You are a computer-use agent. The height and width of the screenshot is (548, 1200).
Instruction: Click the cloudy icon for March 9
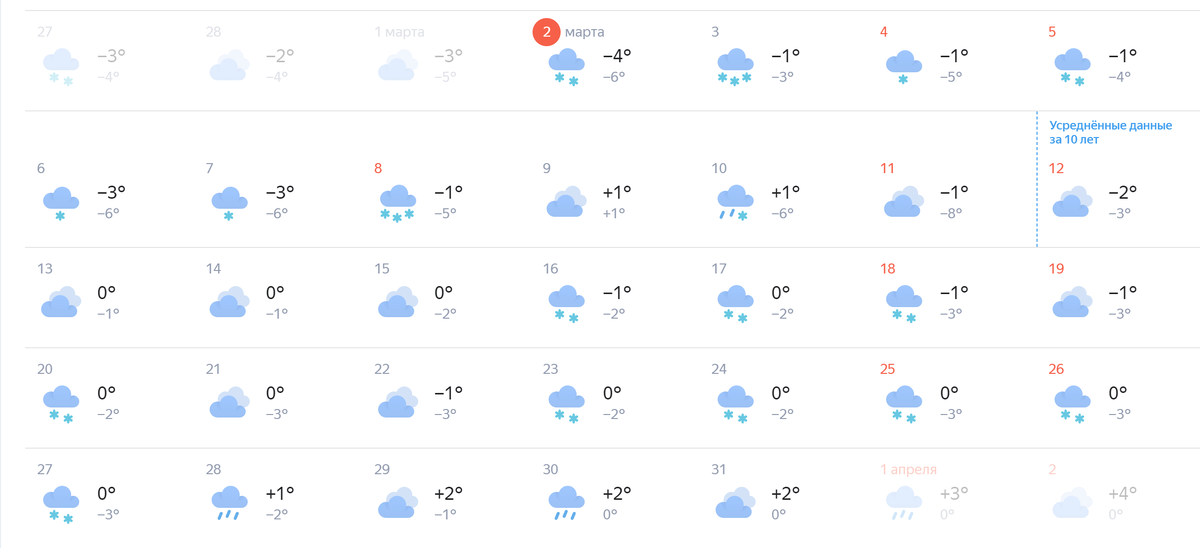pos(566,201)
